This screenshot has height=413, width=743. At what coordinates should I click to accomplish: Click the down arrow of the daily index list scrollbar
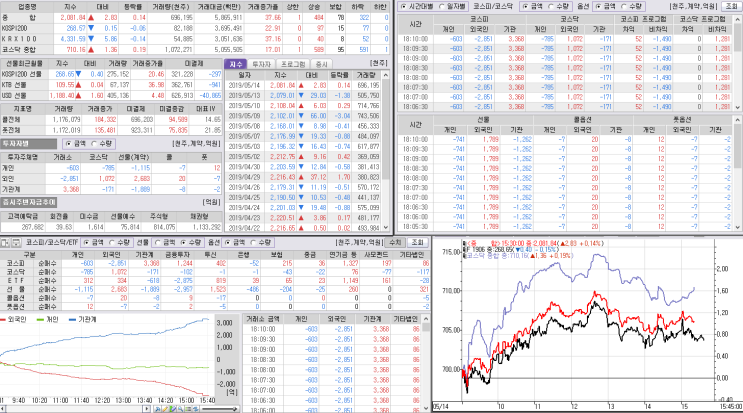[386, 228]
